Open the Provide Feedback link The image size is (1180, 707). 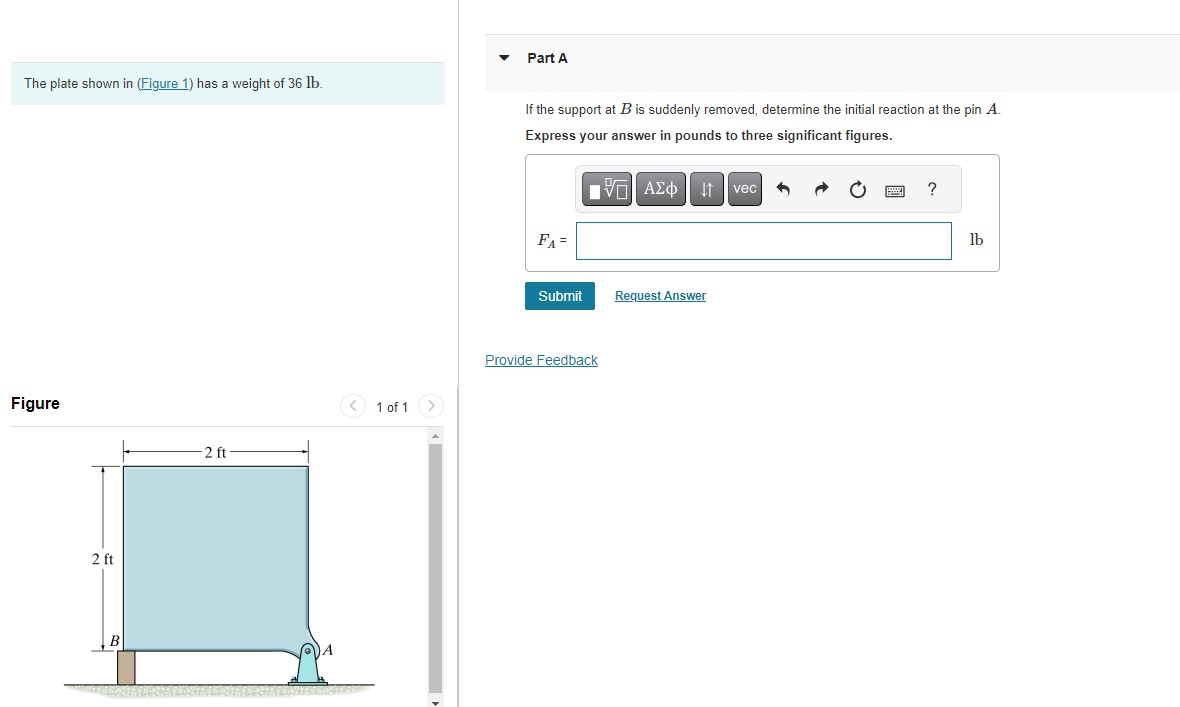pyautogui.click(x=541, y=360)
